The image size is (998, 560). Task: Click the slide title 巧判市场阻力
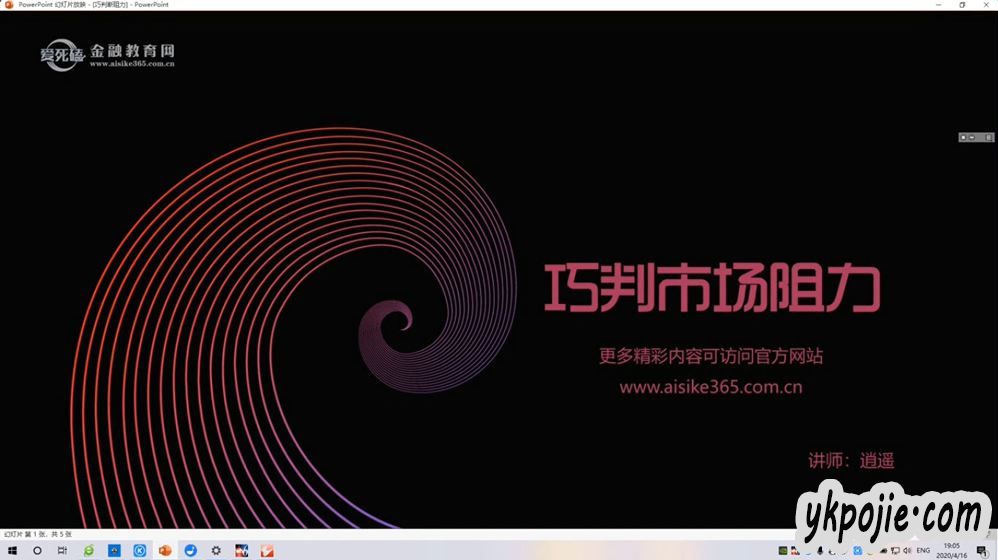pyautogui.click(x=711, y=288)
